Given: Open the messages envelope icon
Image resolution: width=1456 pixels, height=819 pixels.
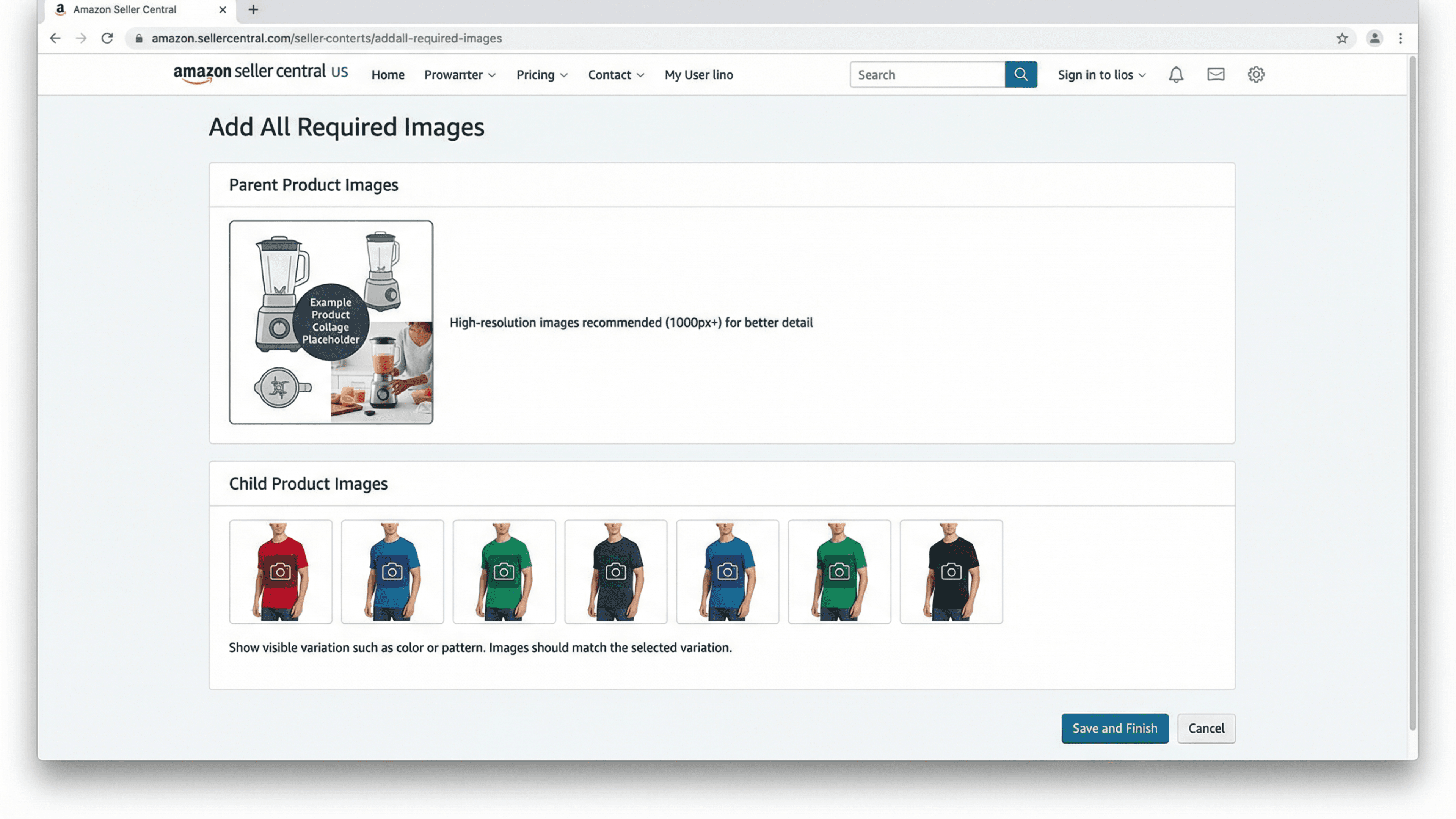Looking at the screenshot, I should (1216, 75).
